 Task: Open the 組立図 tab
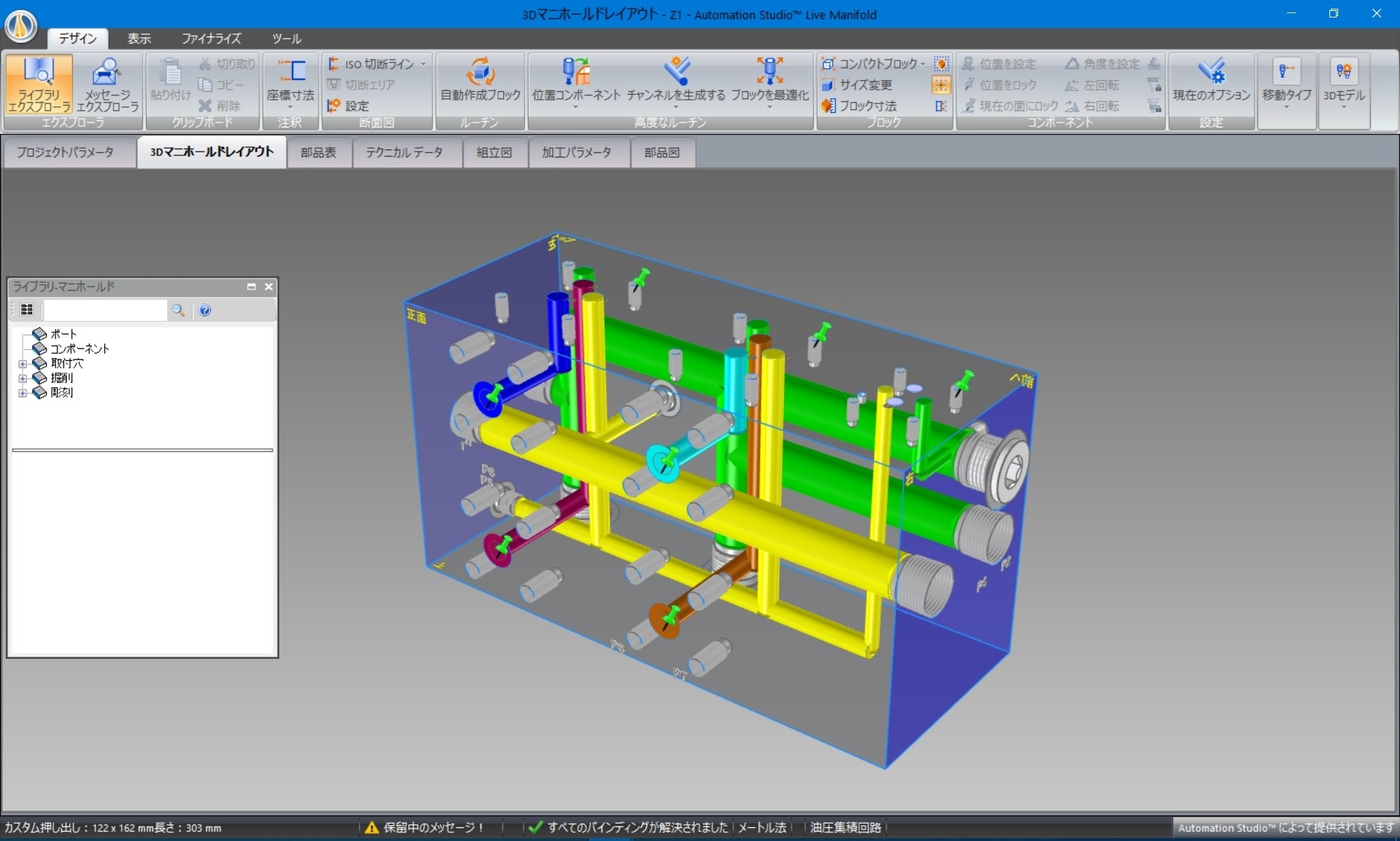pos(494,152)
